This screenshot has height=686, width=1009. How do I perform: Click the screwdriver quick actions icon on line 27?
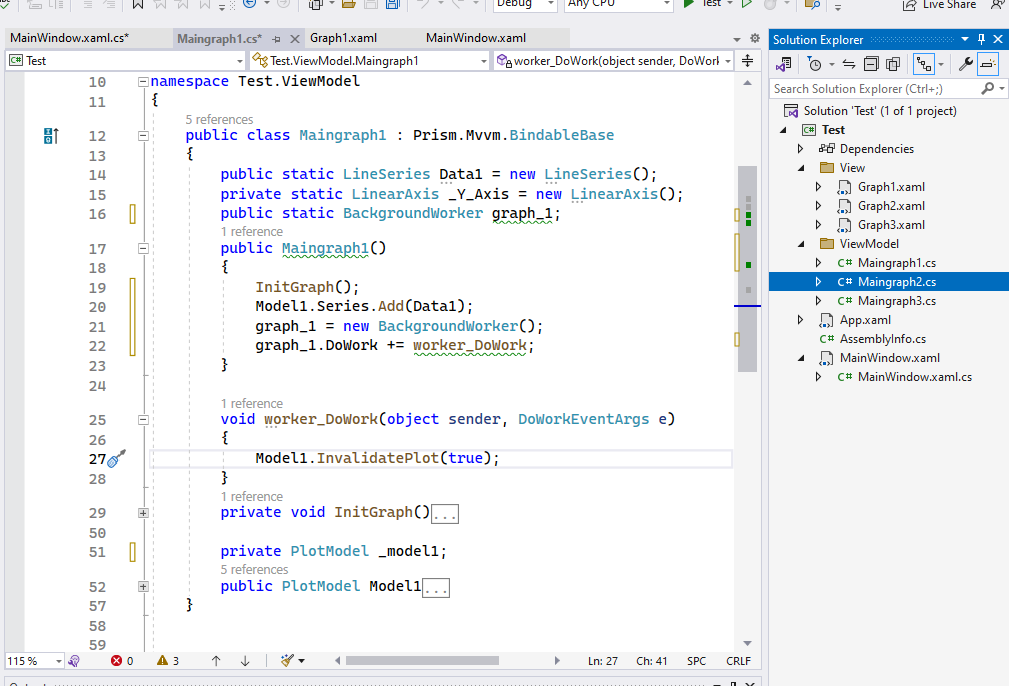click(x=116, y=459)
